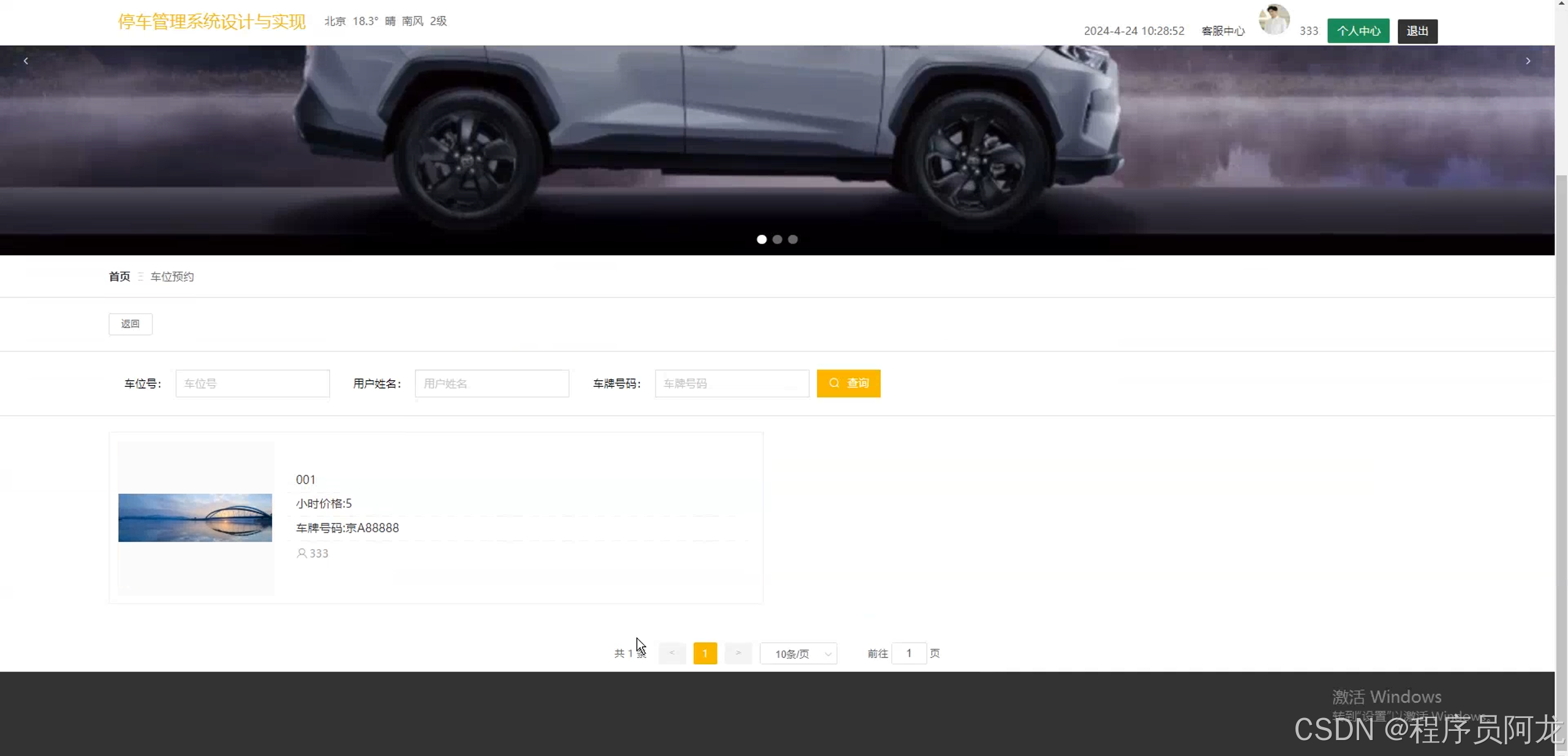Open the parking spot 001 bridge thumbnail

coord(195,517)
